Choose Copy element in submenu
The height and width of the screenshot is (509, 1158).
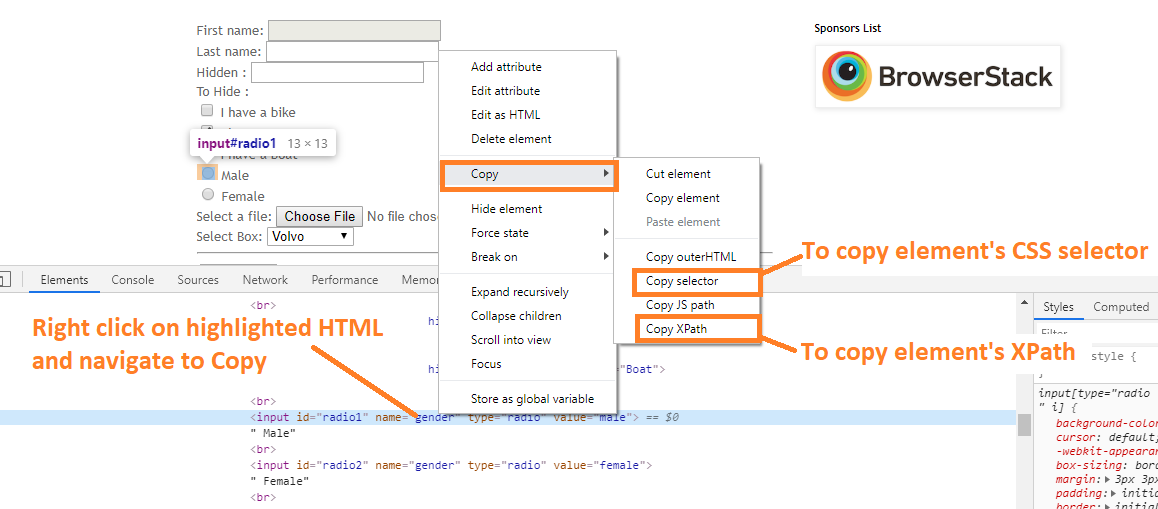[687, 198]
